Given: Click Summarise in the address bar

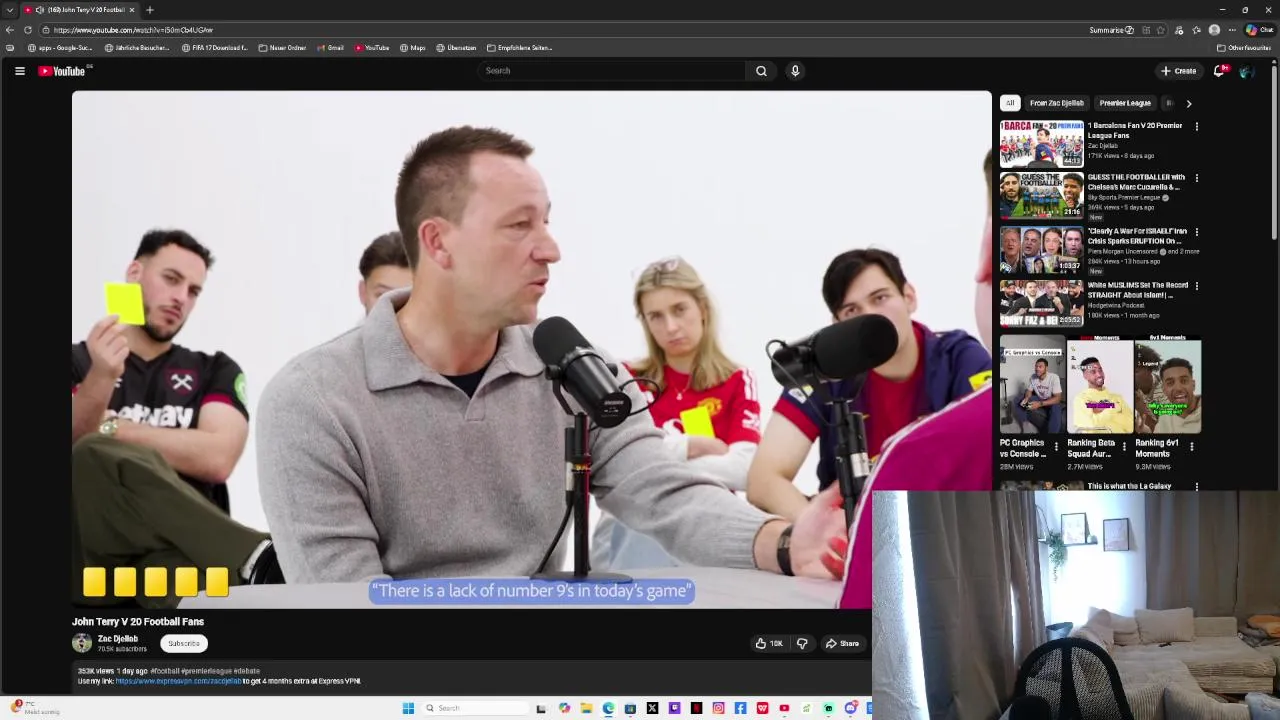Looking at the screenshot, I should [x=1112, y=30].
